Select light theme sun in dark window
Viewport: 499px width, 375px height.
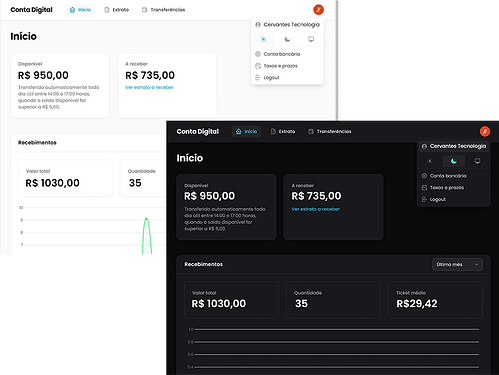pos(430,161)
